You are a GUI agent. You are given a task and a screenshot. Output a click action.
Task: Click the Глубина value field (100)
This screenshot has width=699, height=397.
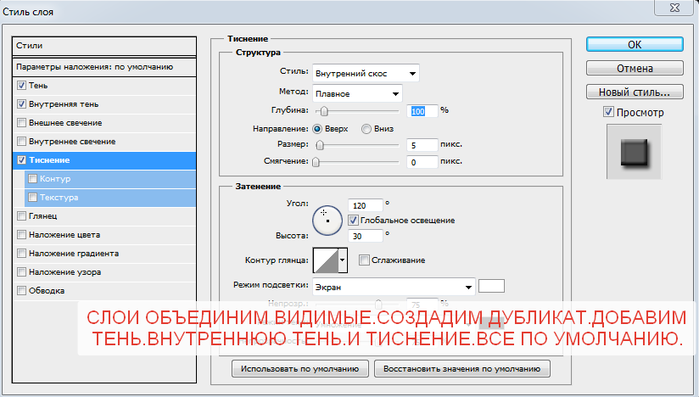click(x=422, y=111)
